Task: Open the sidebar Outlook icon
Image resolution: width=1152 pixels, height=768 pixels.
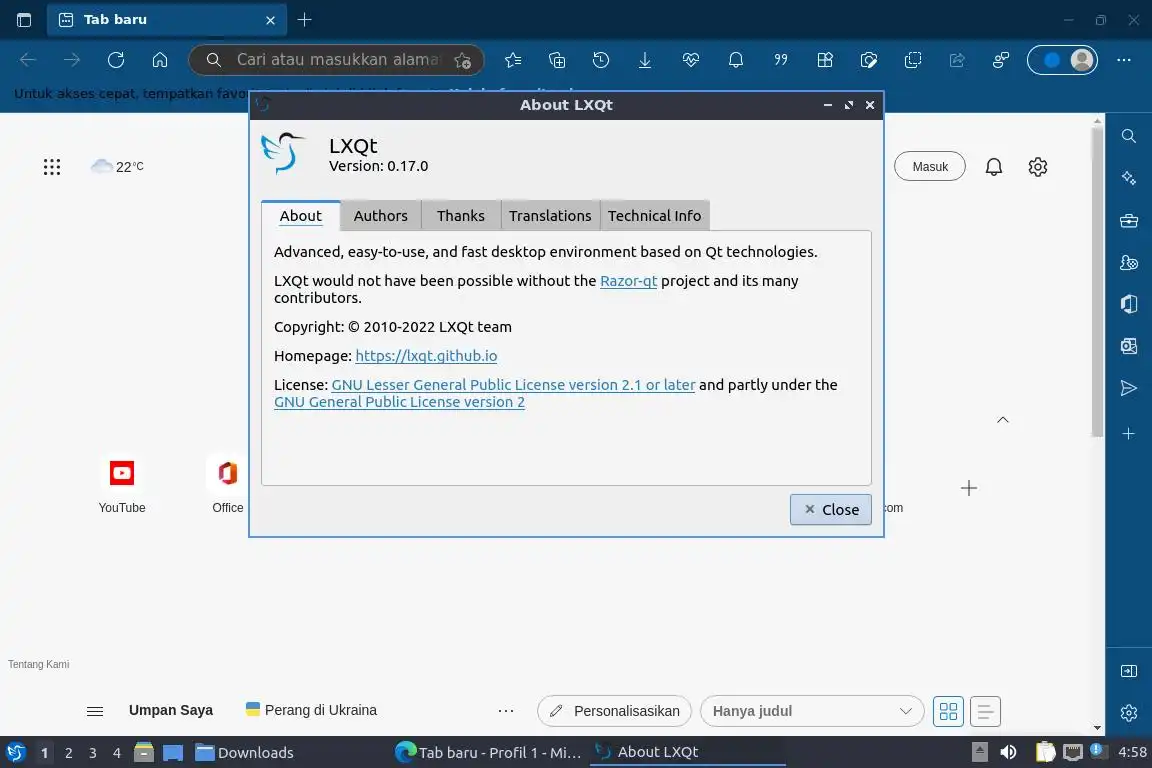Action: [x=1128, y=346]
